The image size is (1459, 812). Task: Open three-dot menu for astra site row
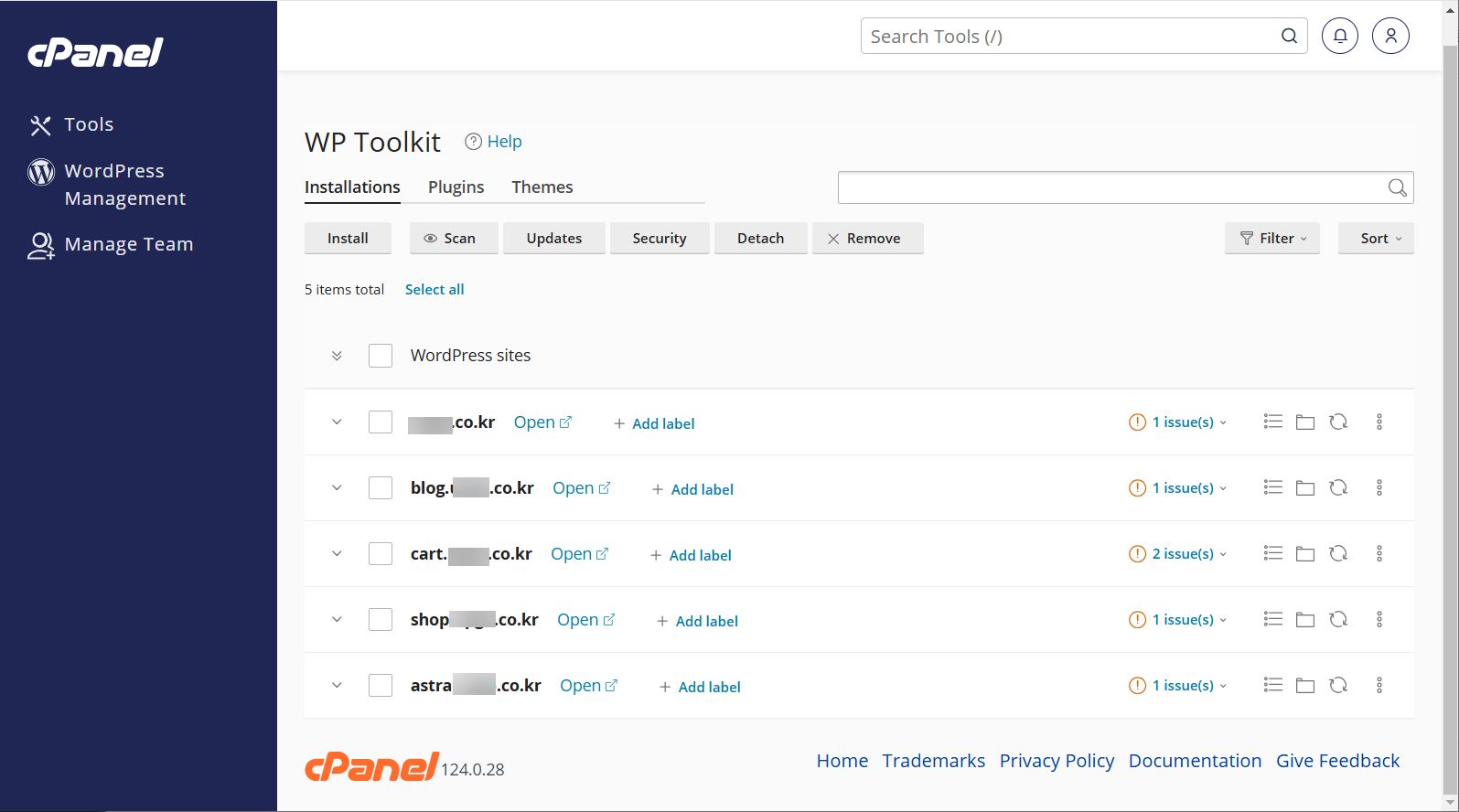(1379, 685)
